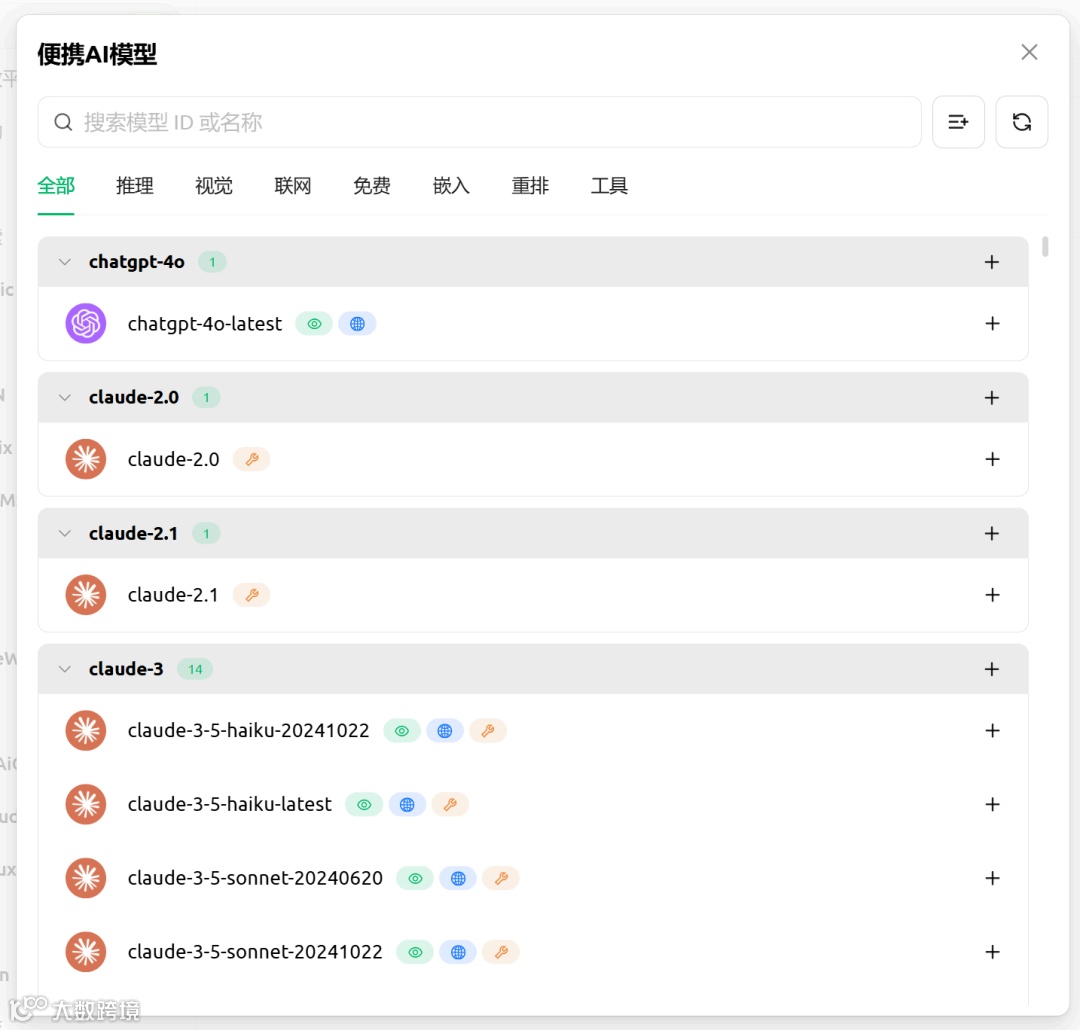Open the 免费 filter tab
The height and width of the screenshot is (1030, 1080).
[x=372, y=185]
